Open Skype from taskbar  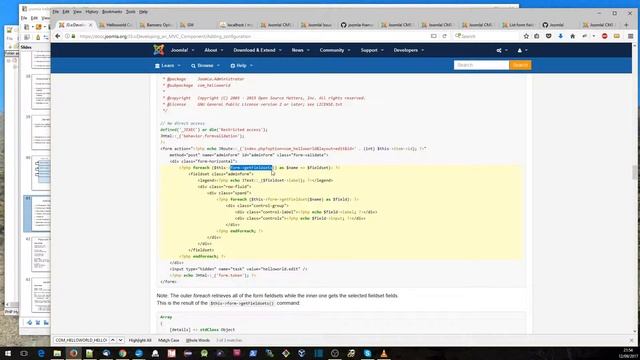coord(367,353)
